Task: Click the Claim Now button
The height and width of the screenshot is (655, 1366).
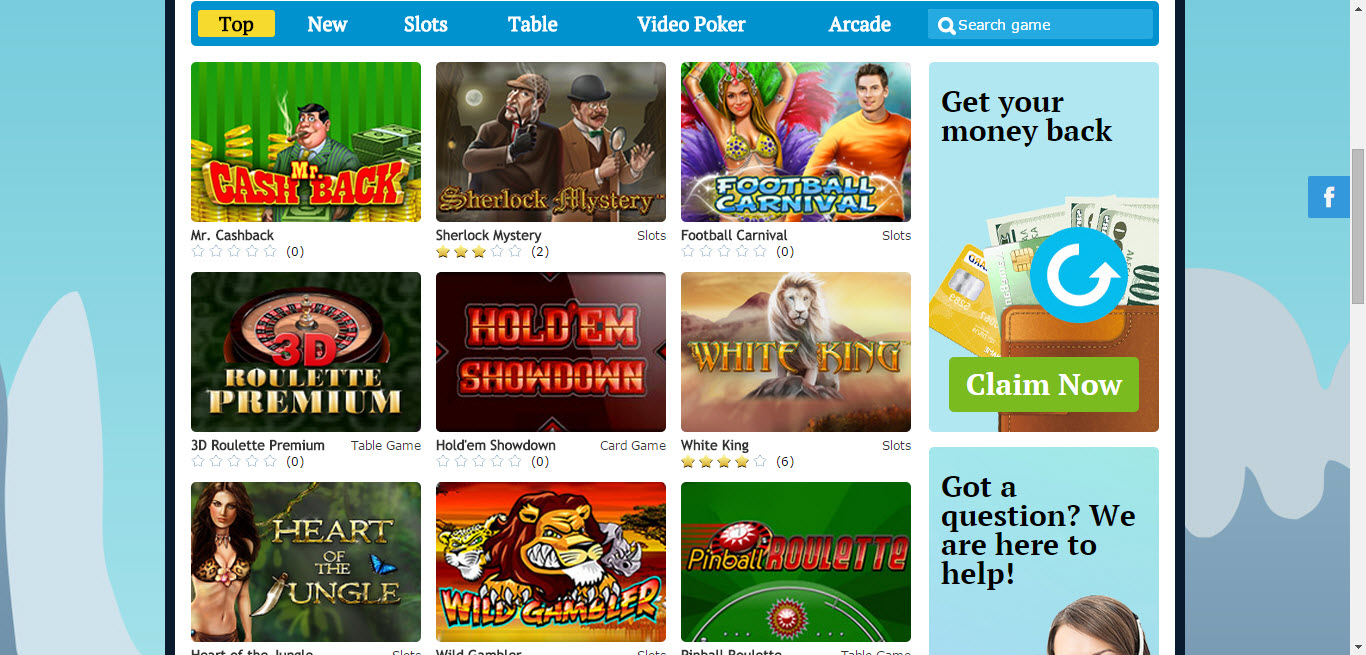Action: click(1044, 385)
